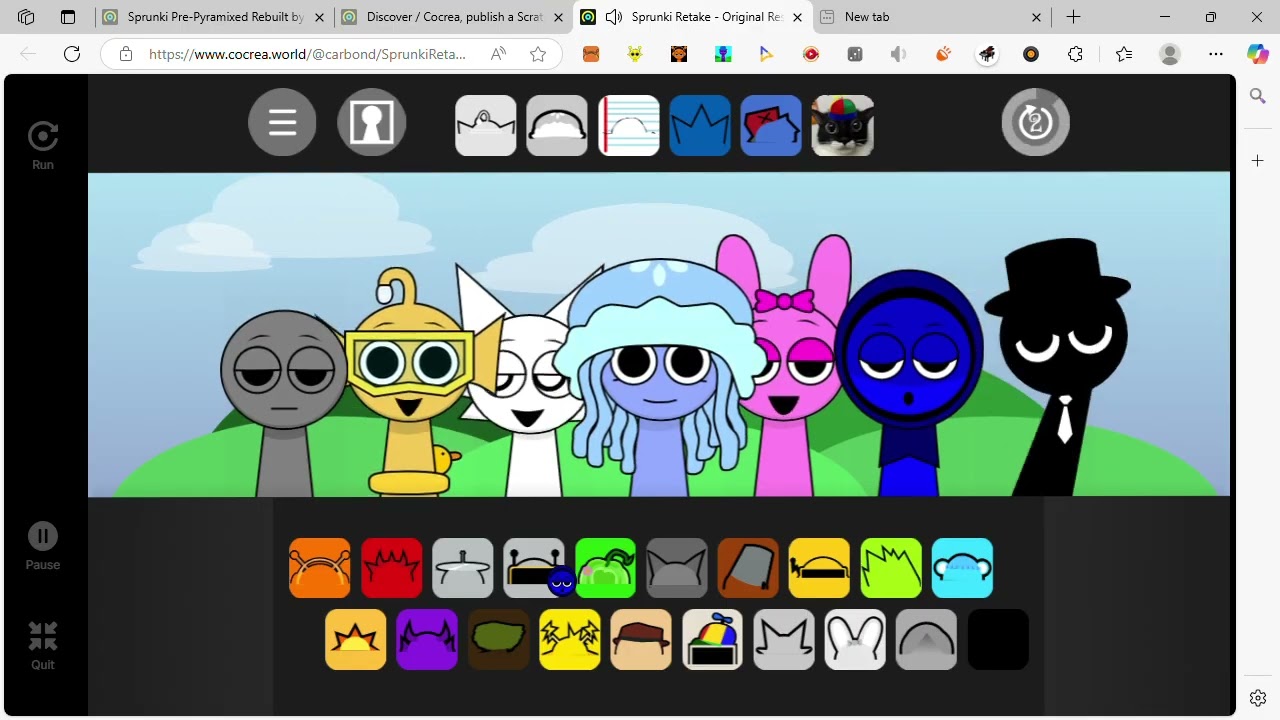Image resolution: width=1280 pixels, height=720 pixels.
Task: Pick the brown fedora hat character icon
Action: tap(641, 640)
